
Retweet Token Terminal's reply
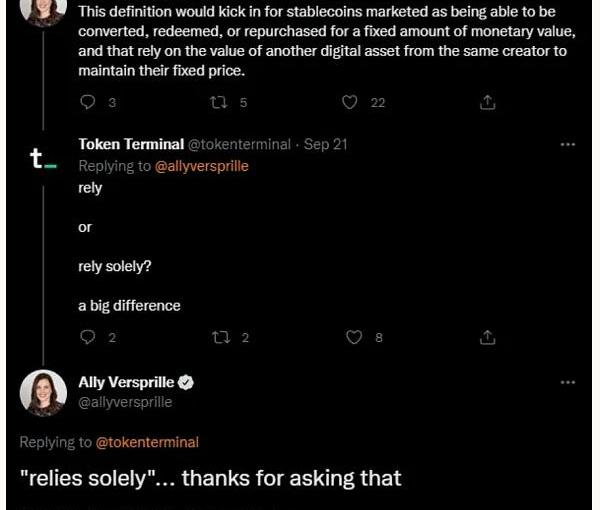(222, 337)
